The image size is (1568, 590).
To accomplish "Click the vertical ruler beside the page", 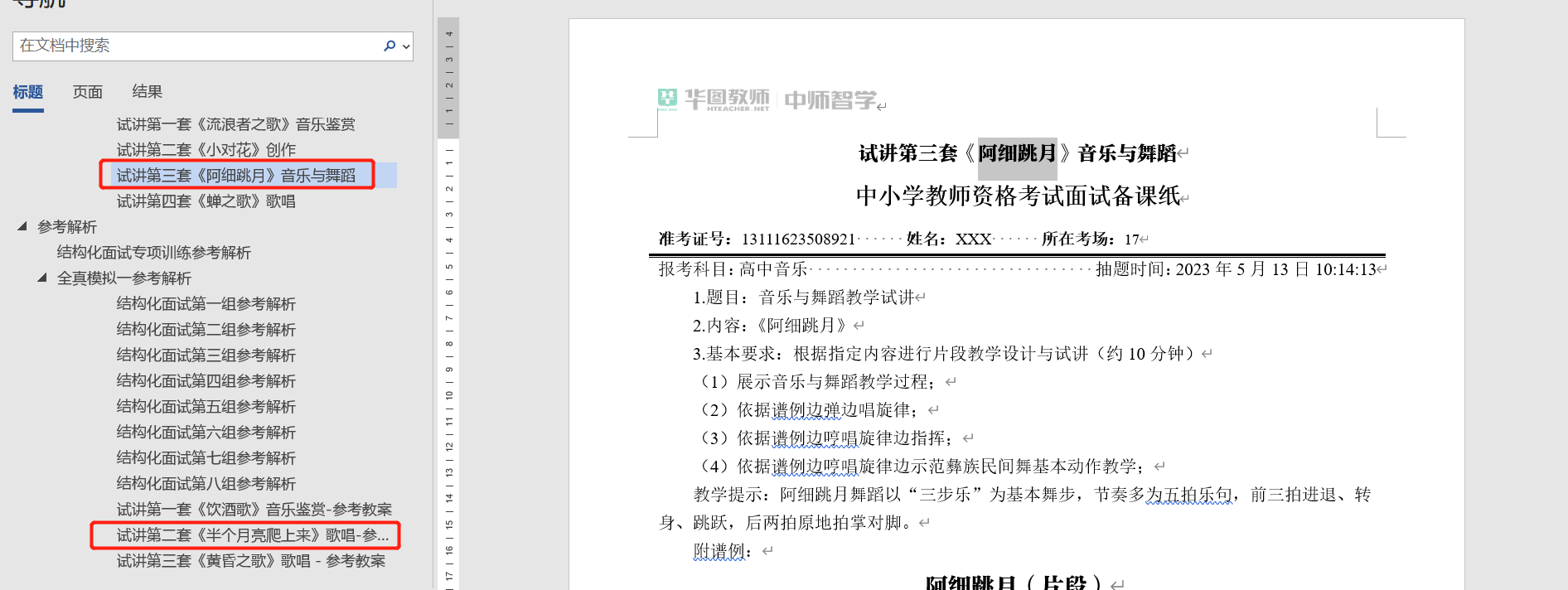I will click(x=448, y=331).
